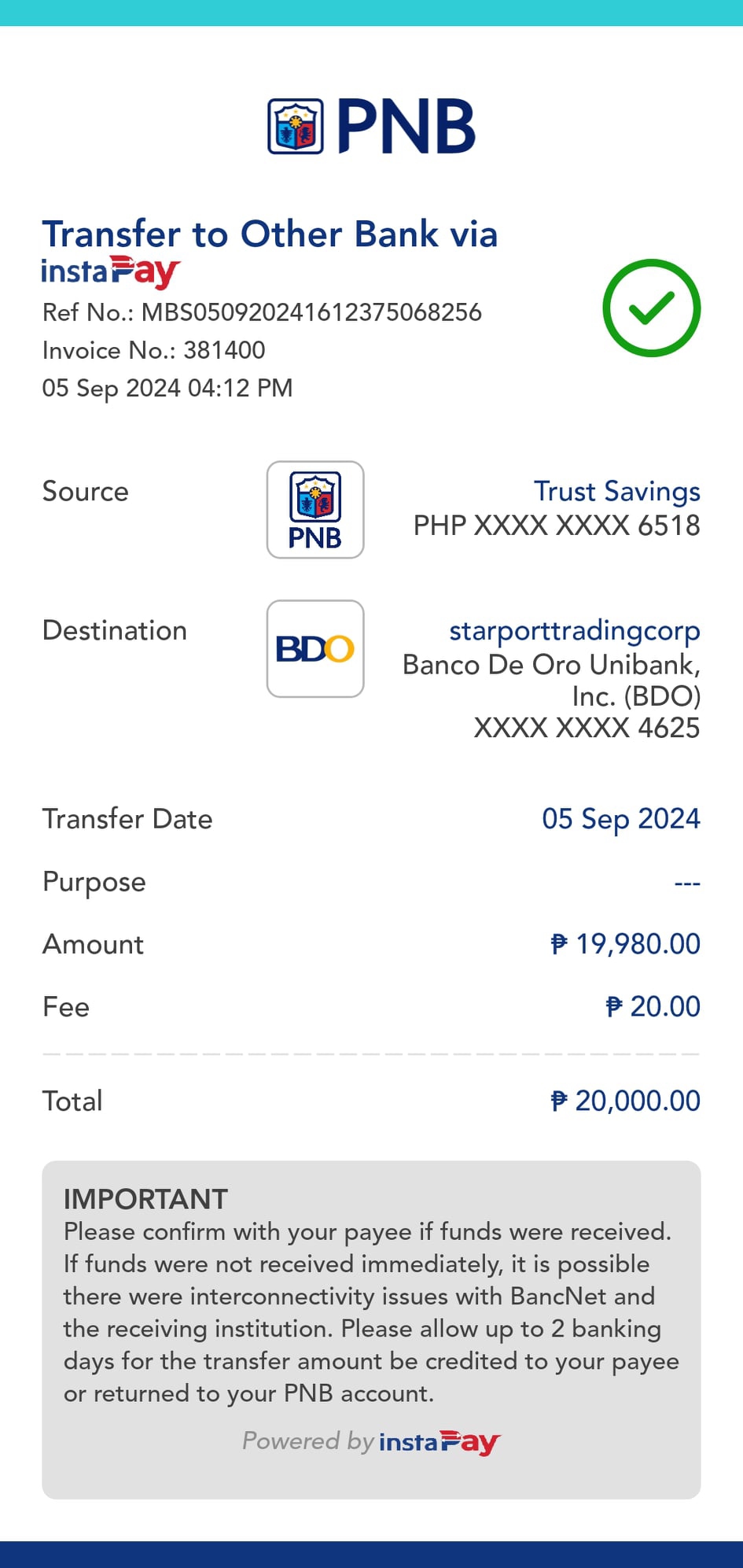
Task: Select the reference number text
Action: pos(262,312)
